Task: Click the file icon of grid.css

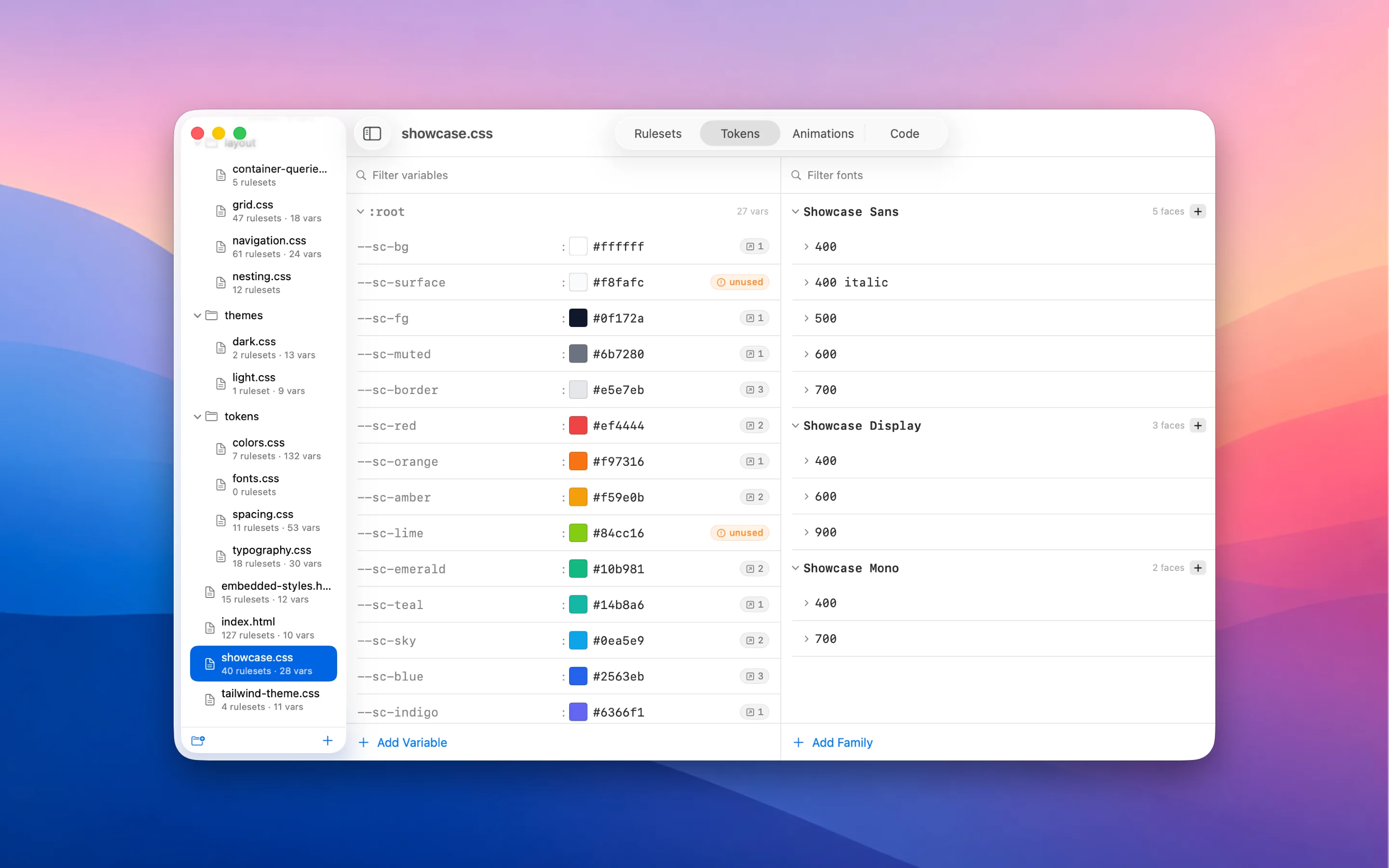Action: [x=221, y=211]
